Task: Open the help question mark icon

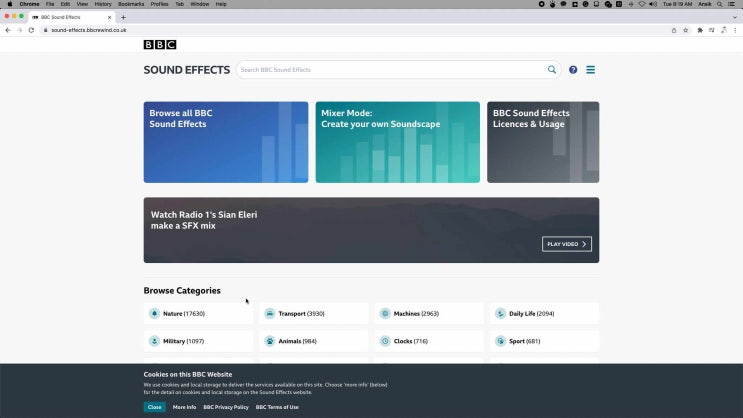Action: click(573, 70)
